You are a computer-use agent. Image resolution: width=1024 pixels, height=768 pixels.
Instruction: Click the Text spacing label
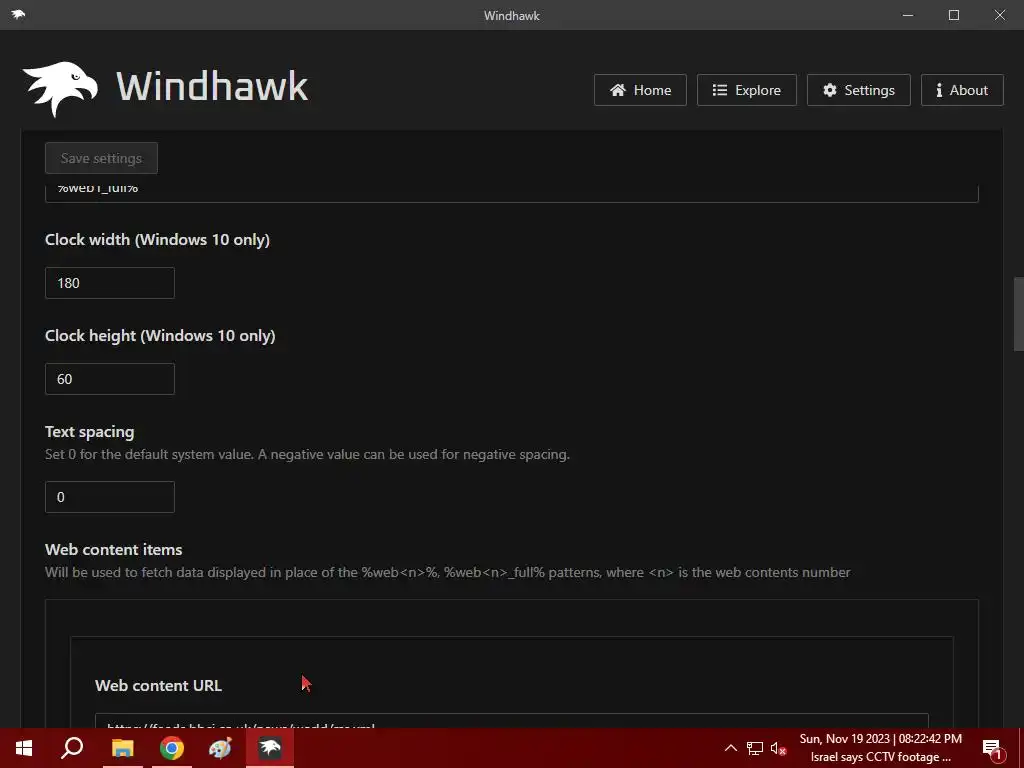(x=89, y=432)
